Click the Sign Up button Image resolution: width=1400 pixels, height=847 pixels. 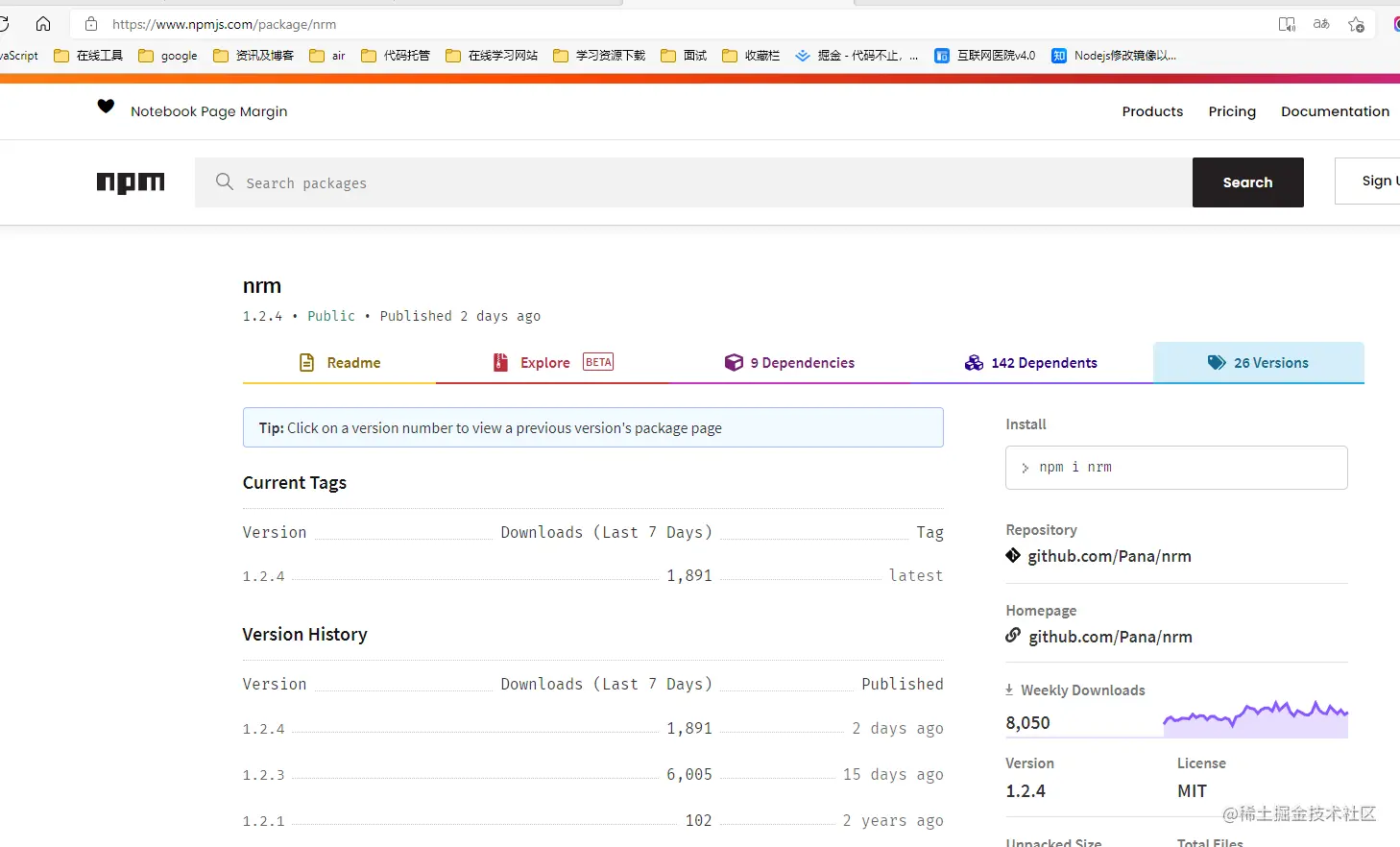tap(1368, 181)
